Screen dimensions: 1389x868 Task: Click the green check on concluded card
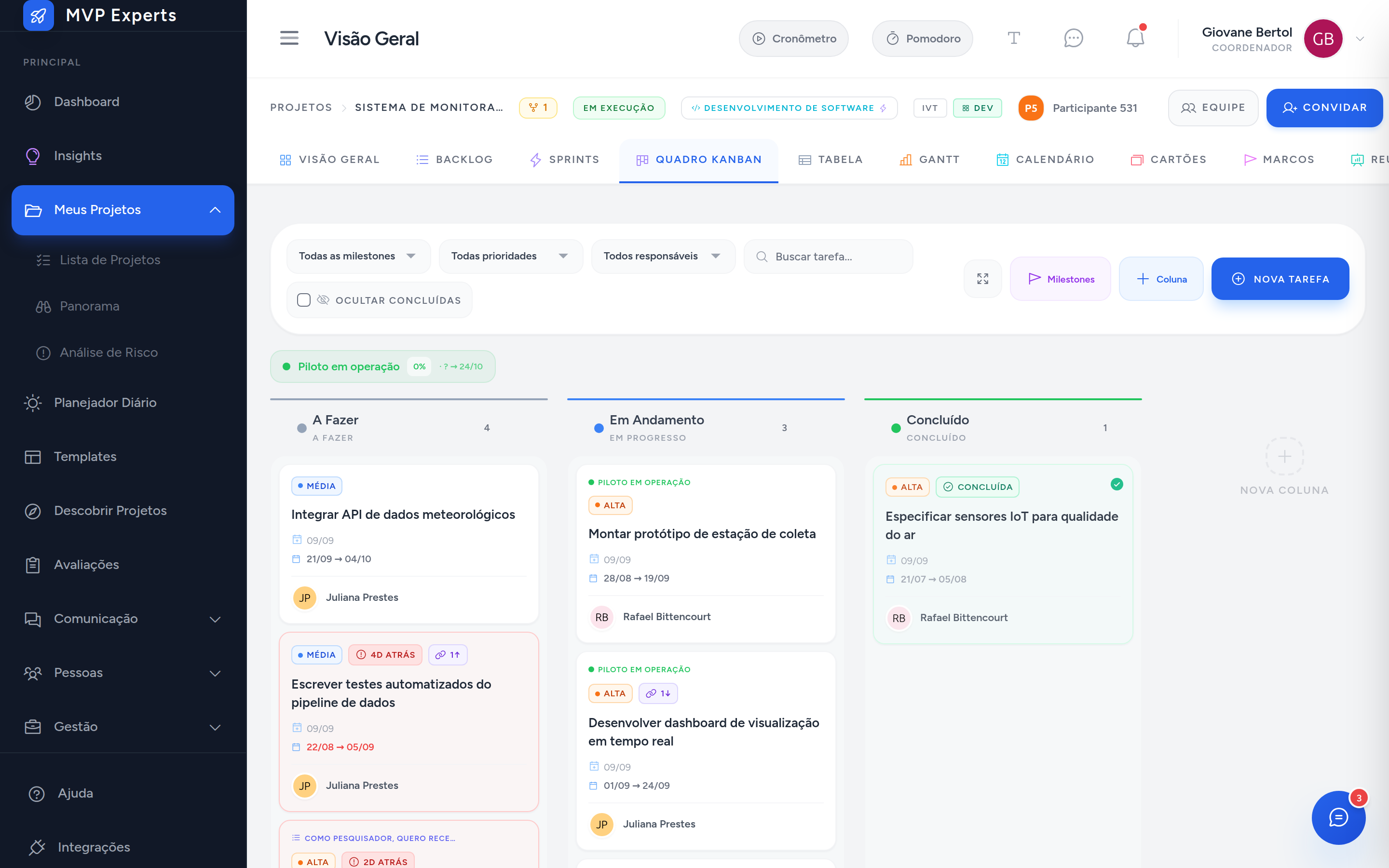[x=1117, y=485]
